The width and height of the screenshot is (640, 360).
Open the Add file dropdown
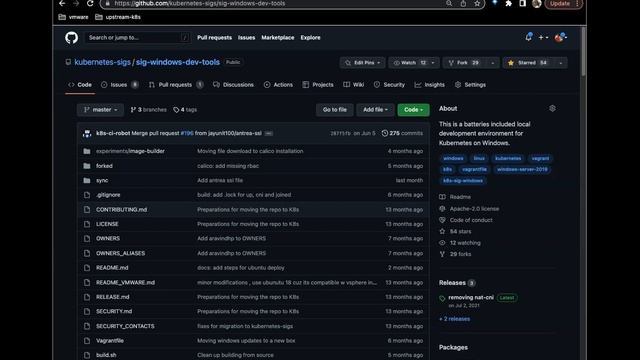click(375, 109)
